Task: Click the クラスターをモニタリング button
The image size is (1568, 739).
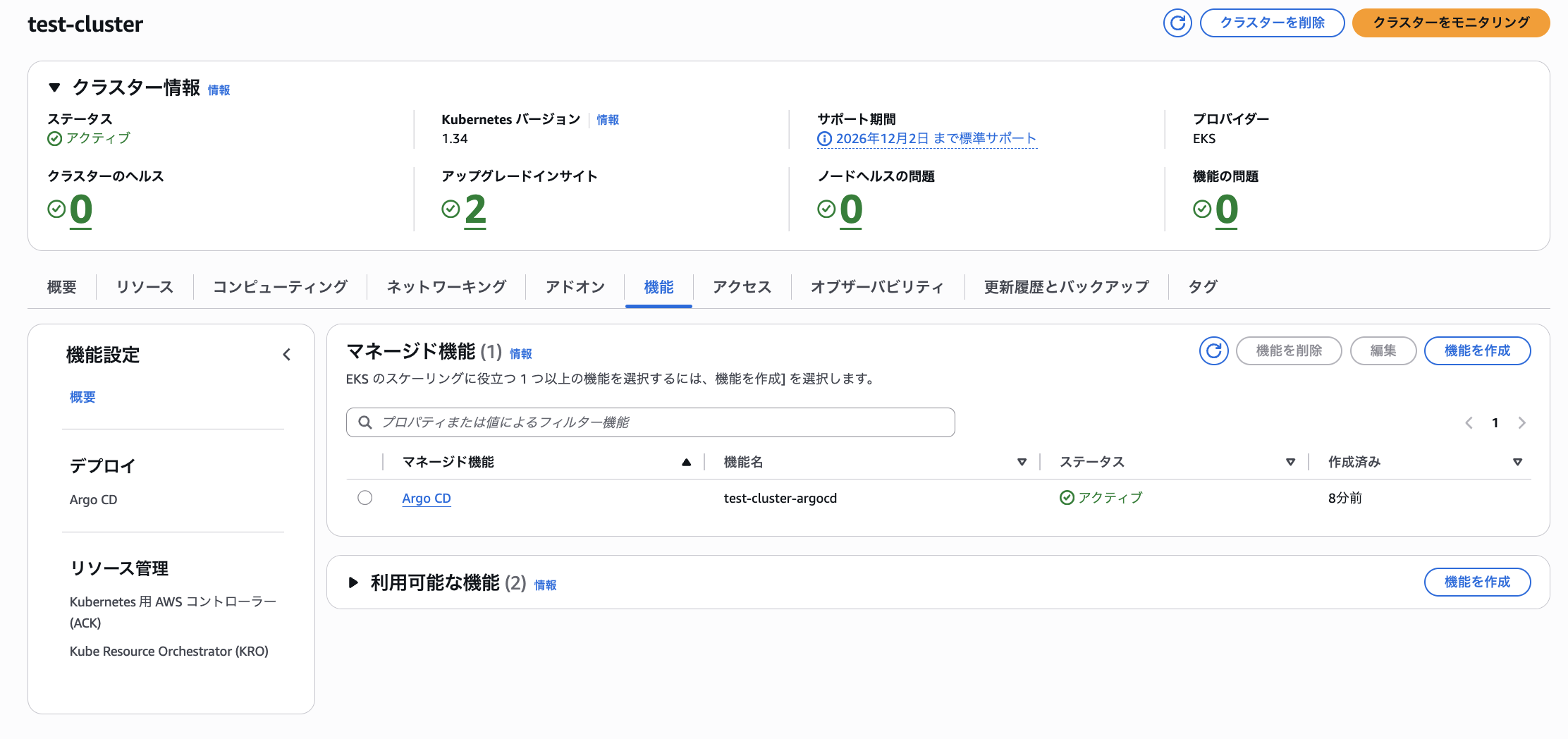Action: (x=1450, y=23)
